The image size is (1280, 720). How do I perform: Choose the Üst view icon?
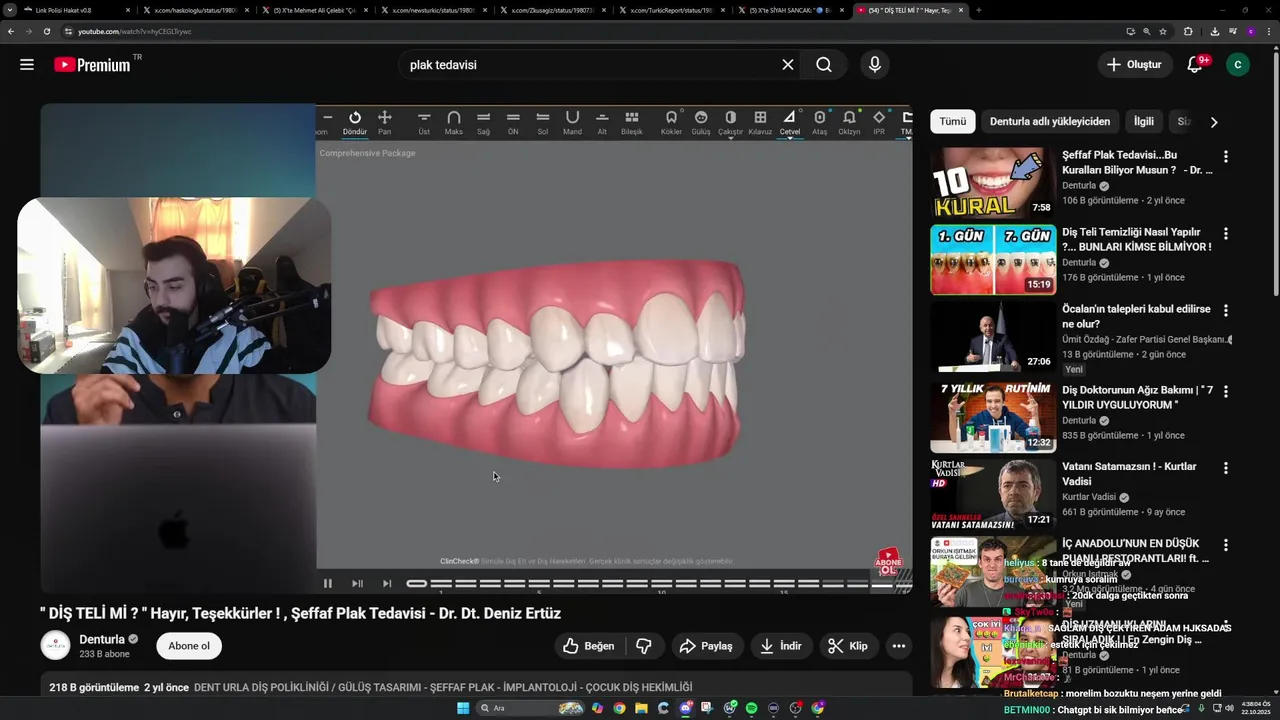coord(424,123)
